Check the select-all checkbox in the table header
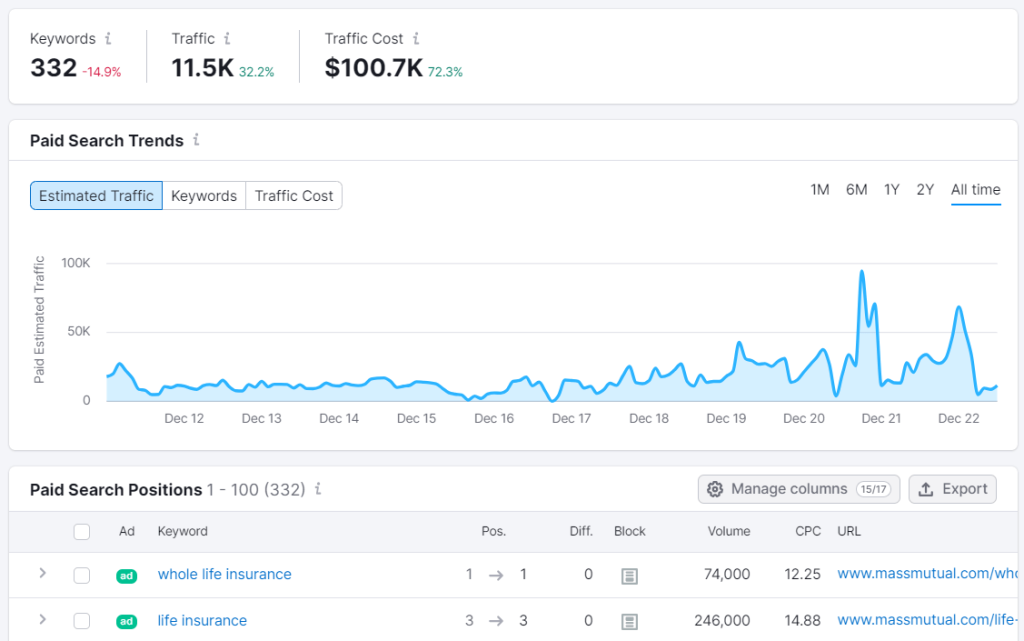Screen dimensions: 1024x641 (x=81, y=531)
